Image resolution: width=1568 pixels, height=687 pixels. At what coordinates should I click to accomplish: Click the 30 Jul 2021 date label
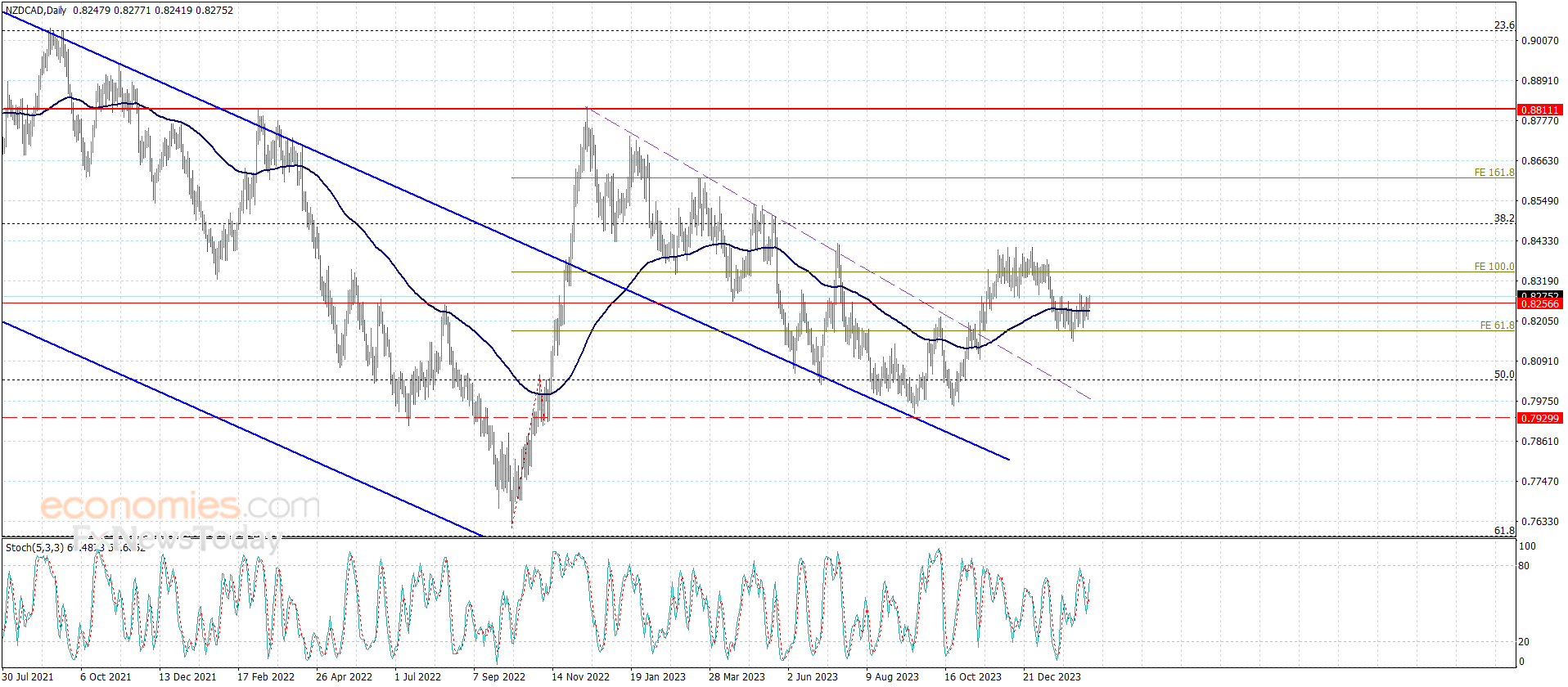point(28,677)
